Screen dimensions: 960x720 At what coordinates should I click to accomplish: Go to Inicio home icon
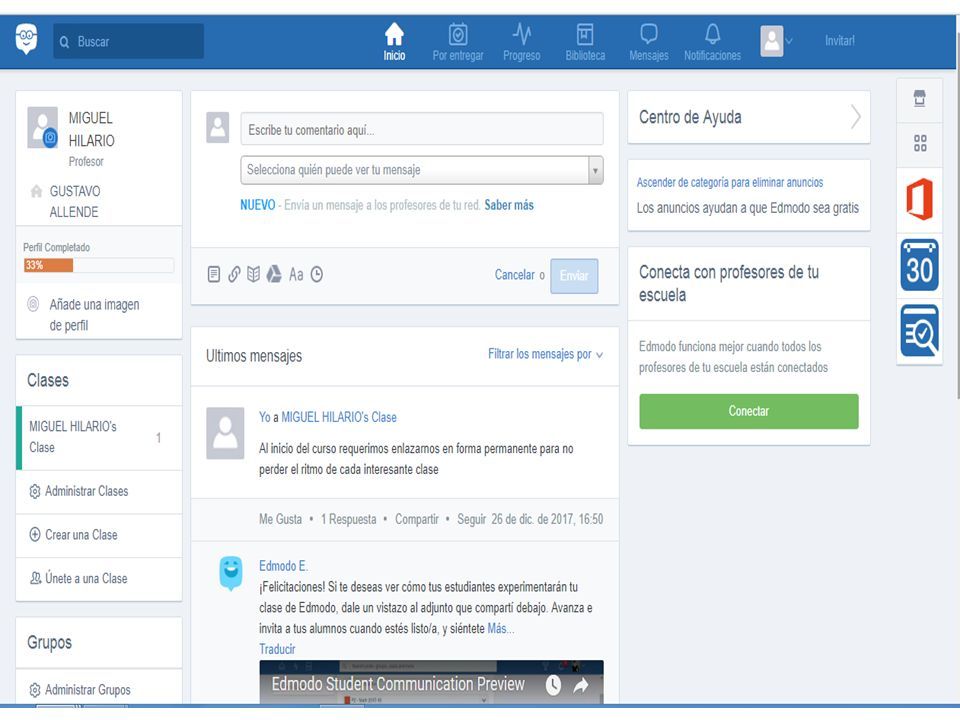point(394,34)
